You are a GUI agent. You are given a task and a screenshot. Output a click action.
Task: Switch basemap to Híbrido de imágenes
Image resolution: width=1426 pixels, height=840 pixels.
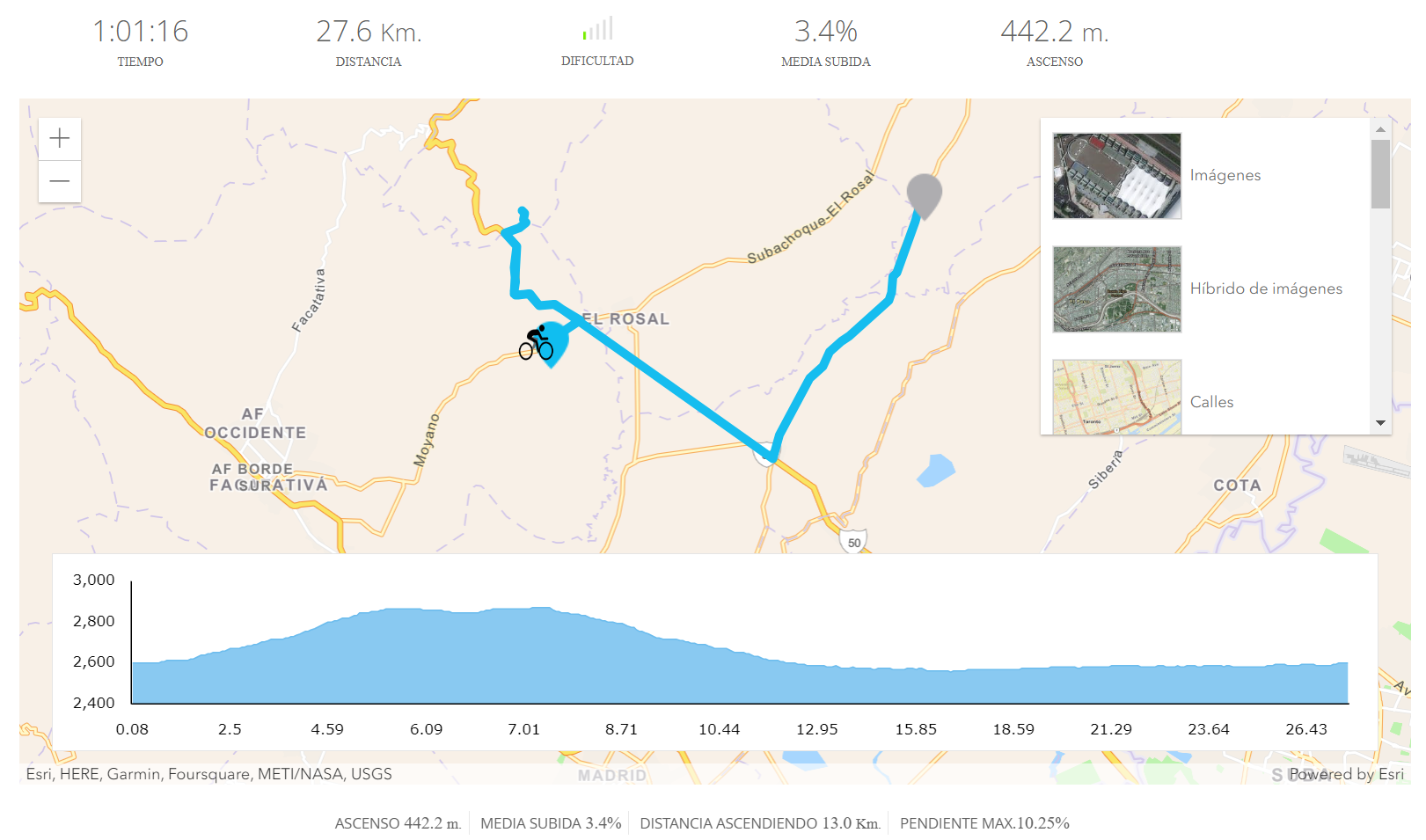tap(1266, 289)
